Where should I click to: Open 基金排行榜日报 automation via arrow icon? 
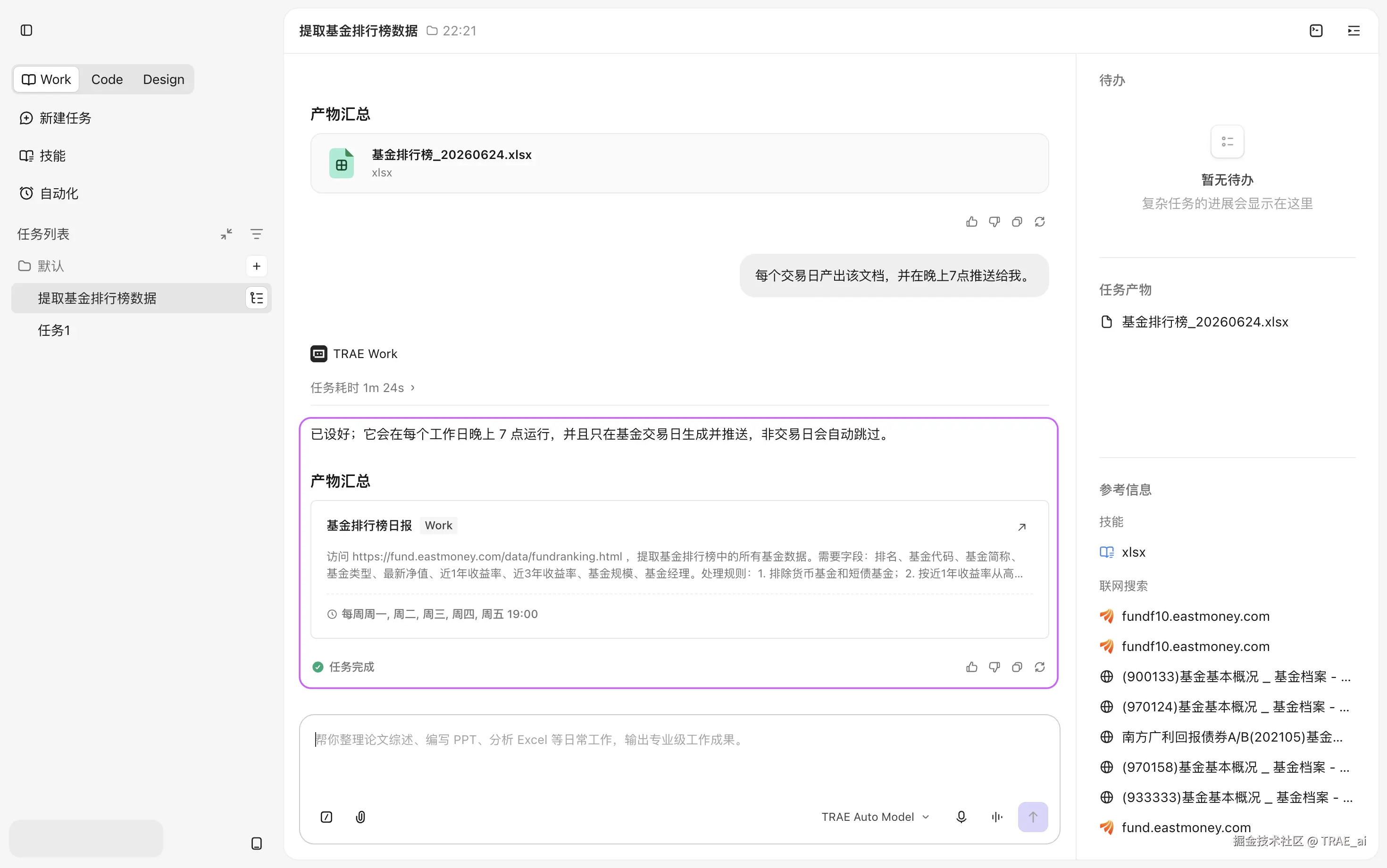click(x=1022, y=526)
